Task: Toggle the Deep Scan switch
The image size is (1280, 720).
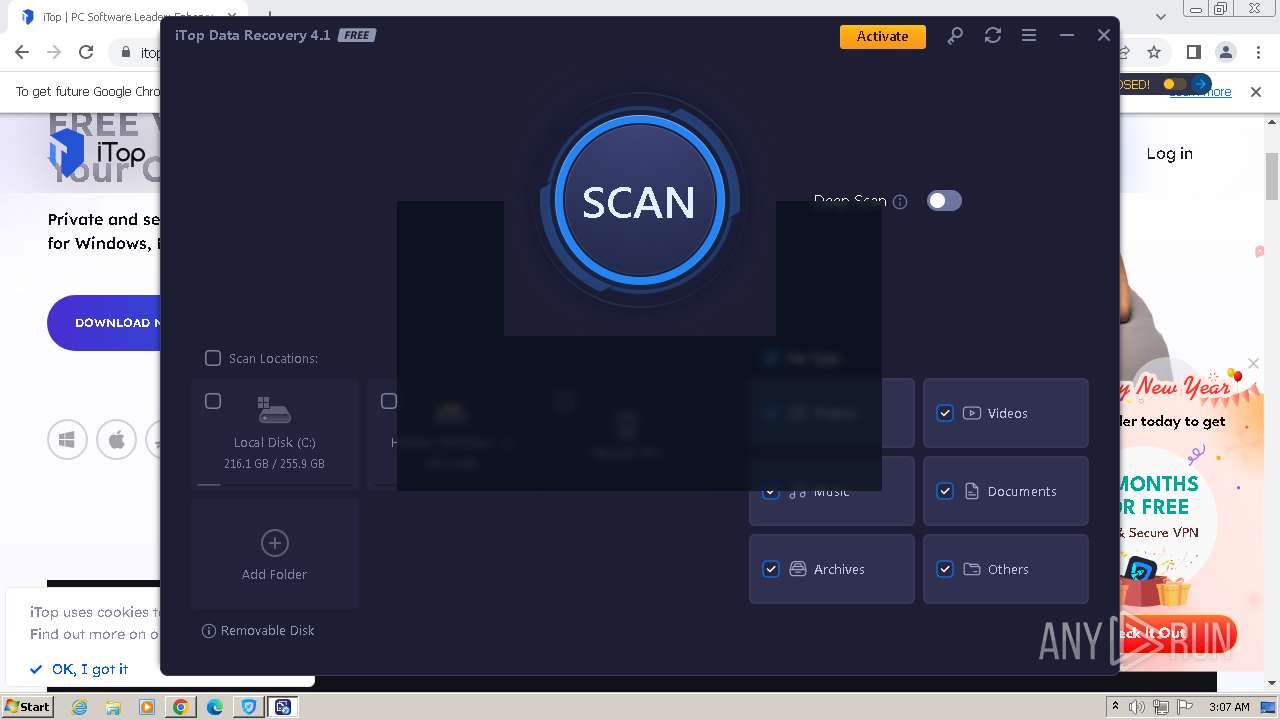Action: pos(944,201)
